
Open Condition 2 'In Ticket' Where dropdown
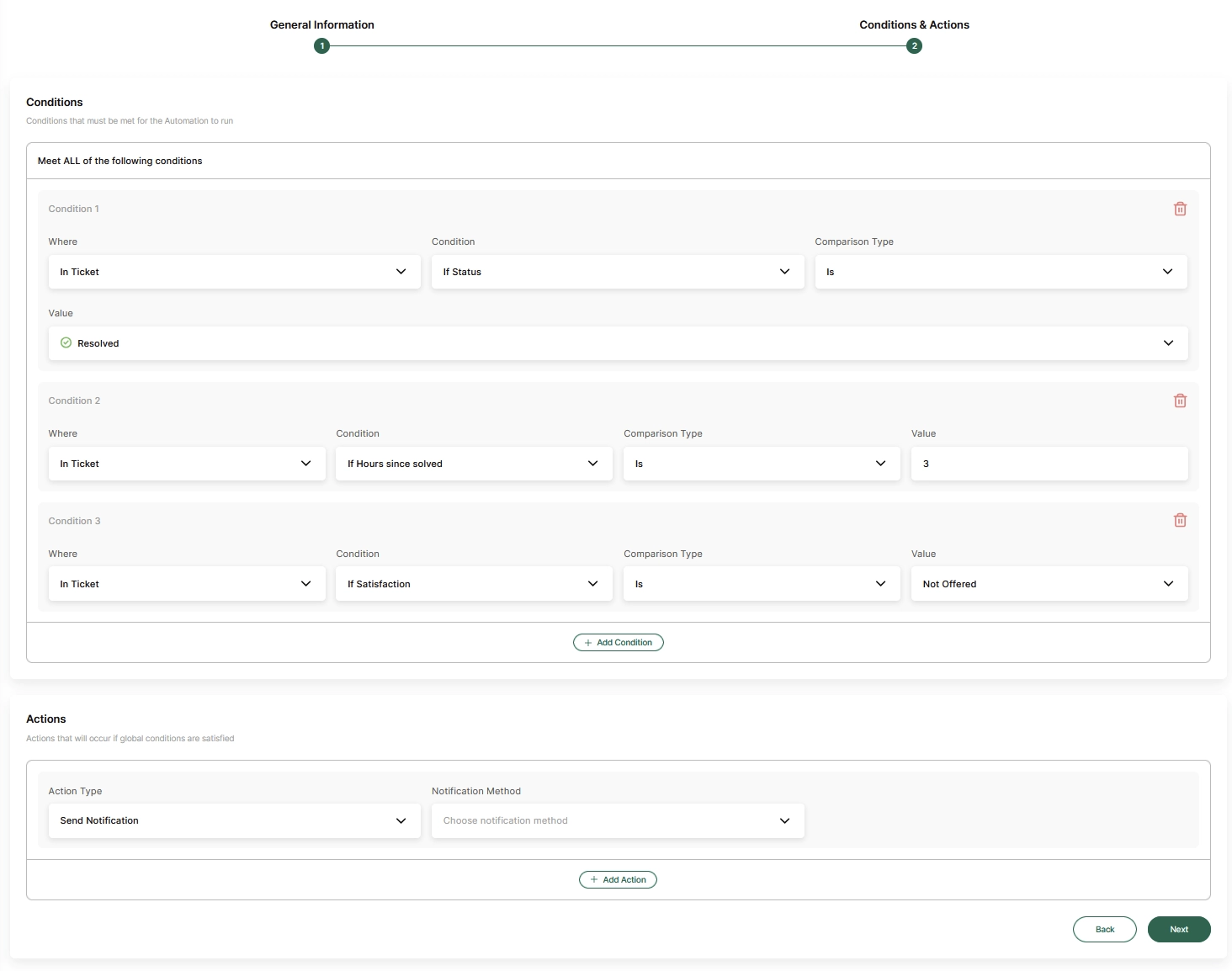click(187, 464)
